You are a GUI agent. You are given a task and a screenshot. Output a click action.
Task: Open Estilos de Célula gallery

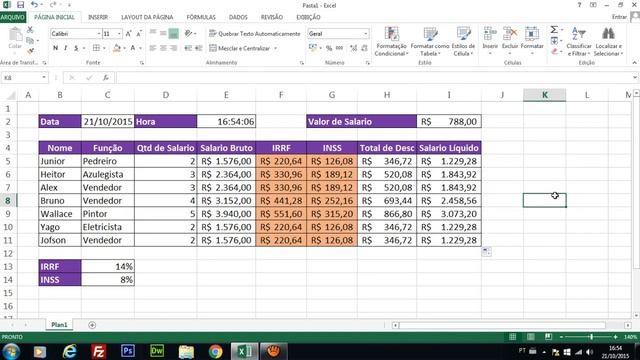point(463,42)
